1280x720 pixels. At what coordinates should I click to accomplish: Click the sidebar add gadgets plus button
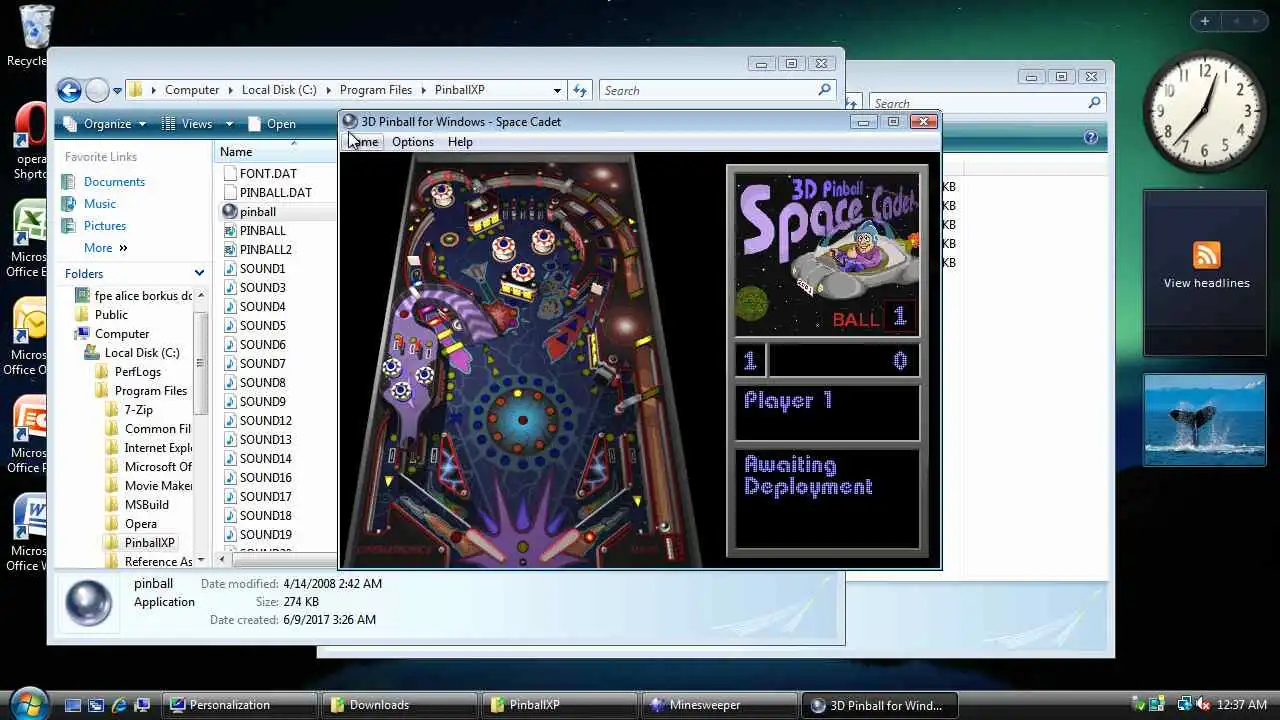point(1205,21)
